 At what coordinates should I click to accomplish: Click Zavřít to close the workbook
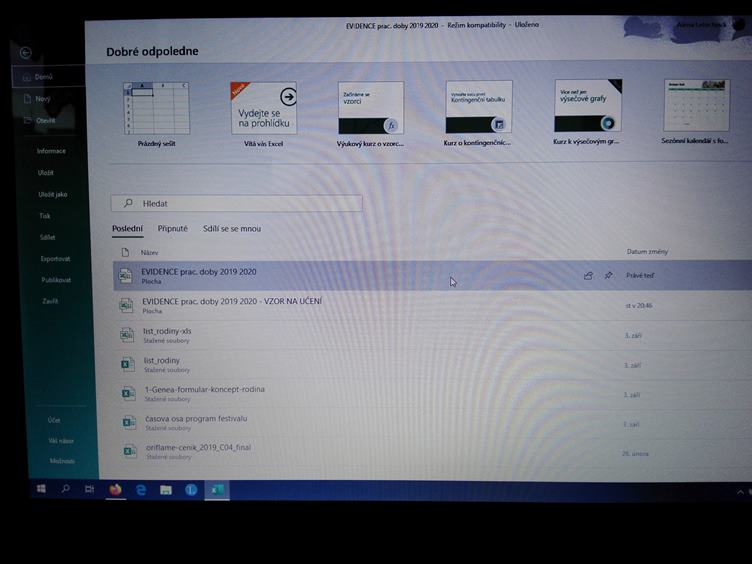50,301
